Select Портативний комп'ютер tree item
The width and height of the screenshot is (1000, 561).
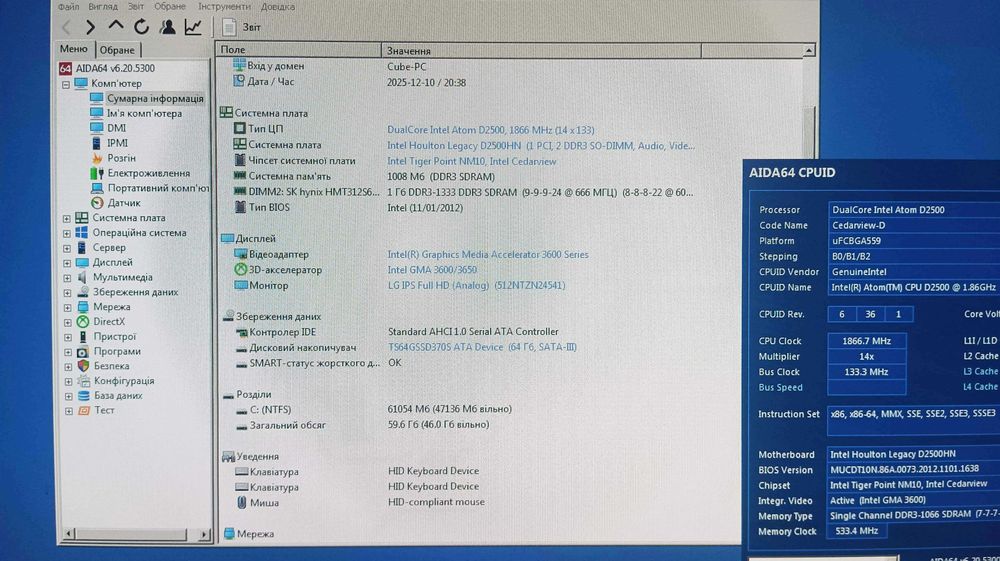(x=158, y=188)
